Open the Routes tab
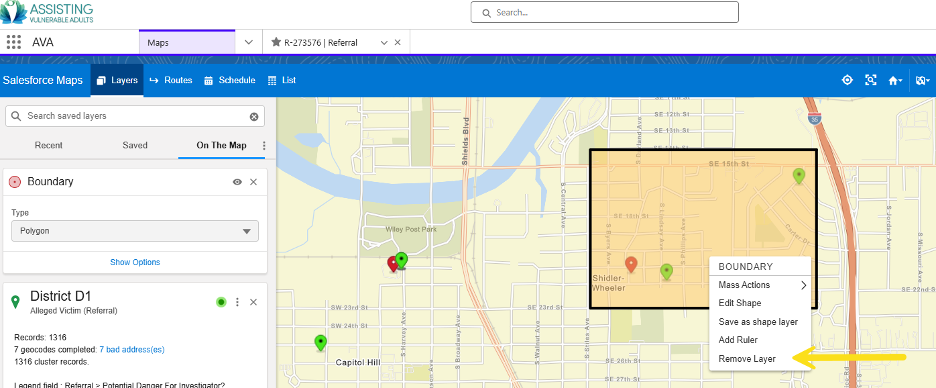This screenshot has height=388, width=936. pos(171,80)
